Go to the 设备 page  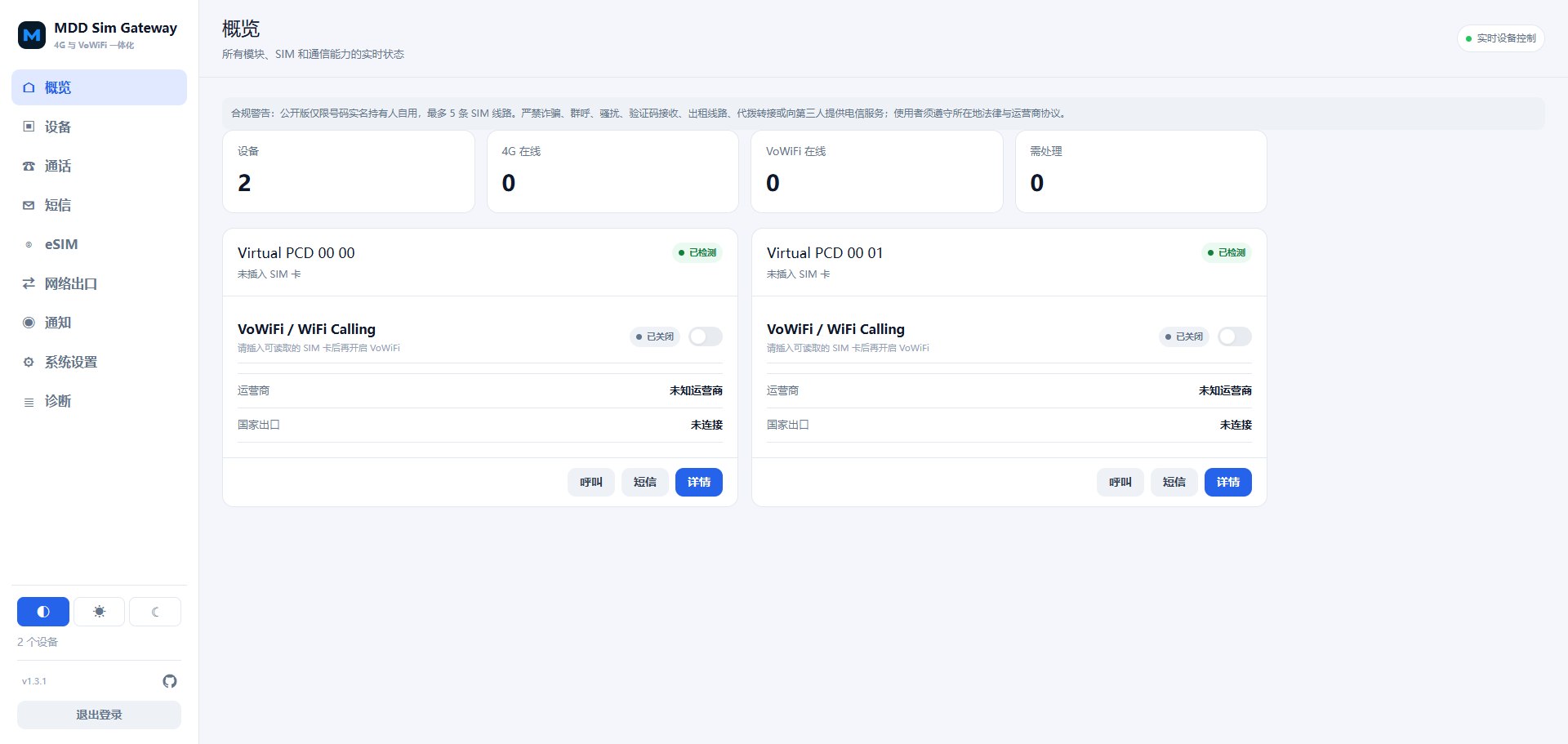(99, 127)
